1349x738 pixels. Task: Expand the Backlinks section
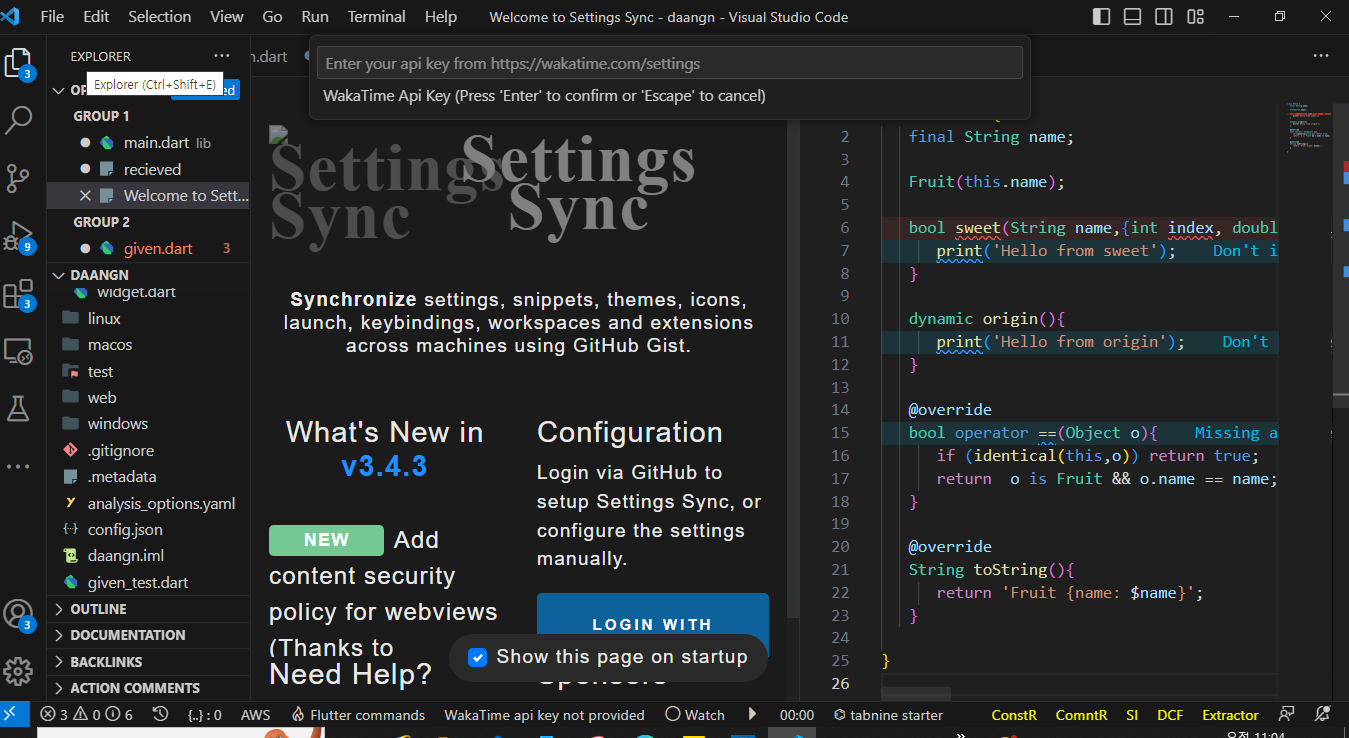149,662
